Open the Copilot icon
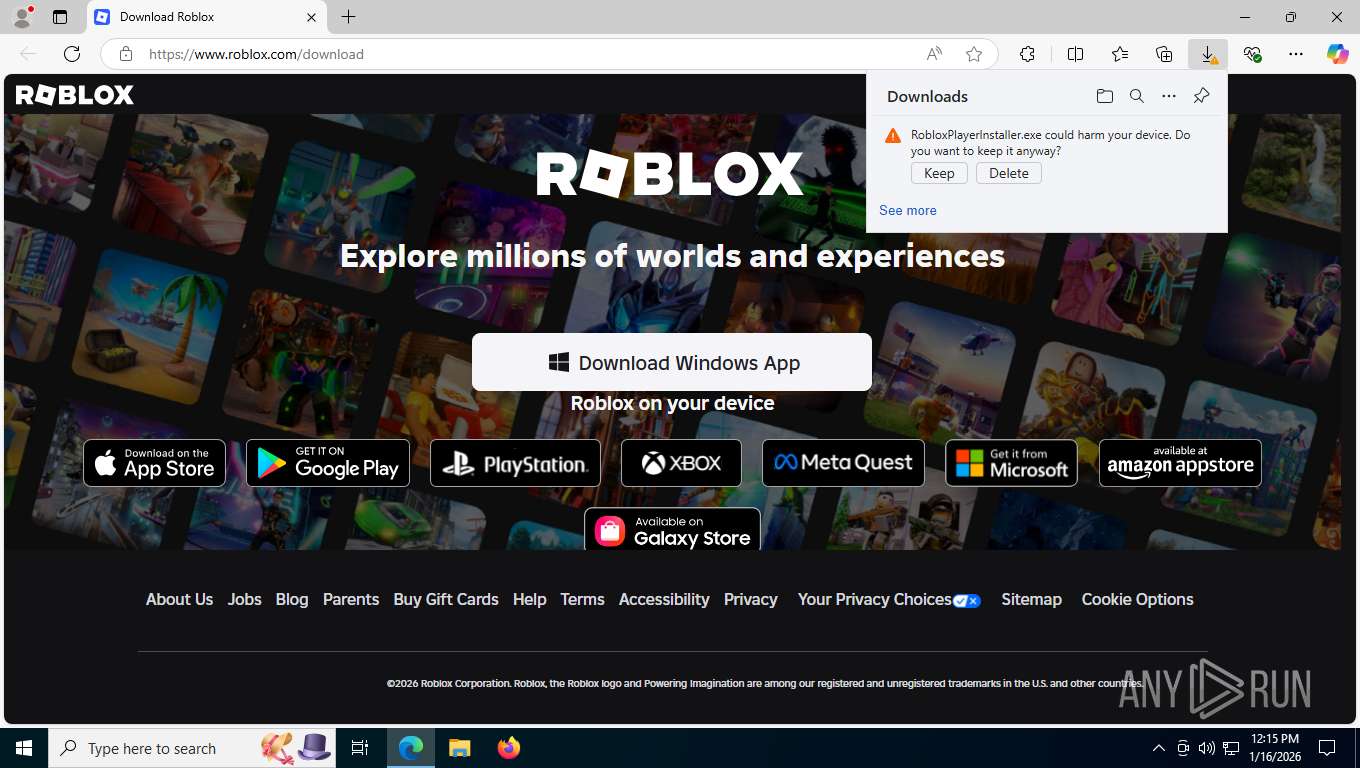The width and height of the screenshot is (1360, 768). (x=1337, y=54)
